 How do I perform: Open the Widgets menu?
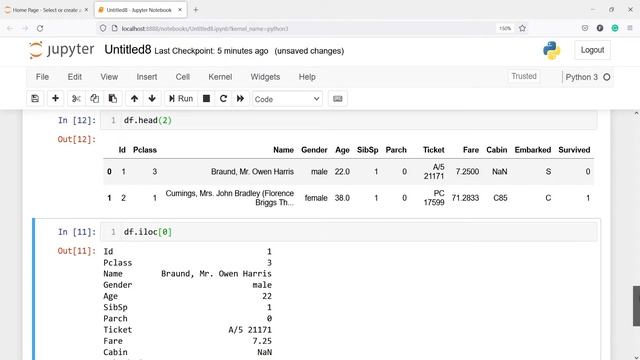point(265,77)
